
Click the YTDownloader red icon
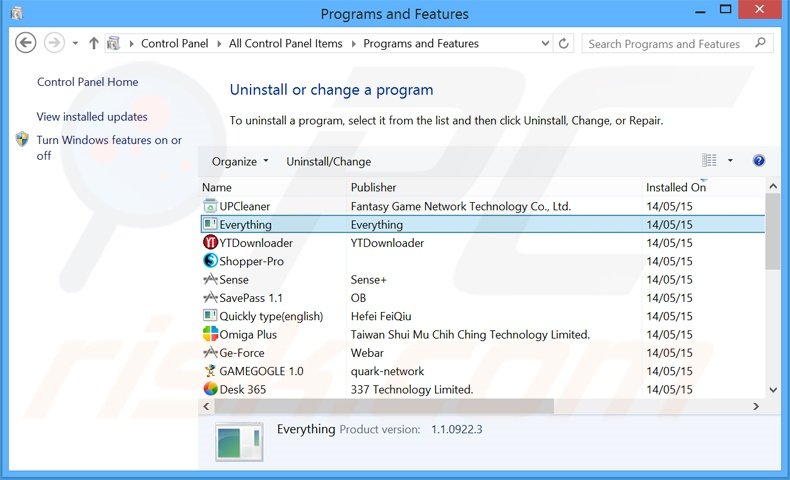pyautogui.click(x=210, y=243)
